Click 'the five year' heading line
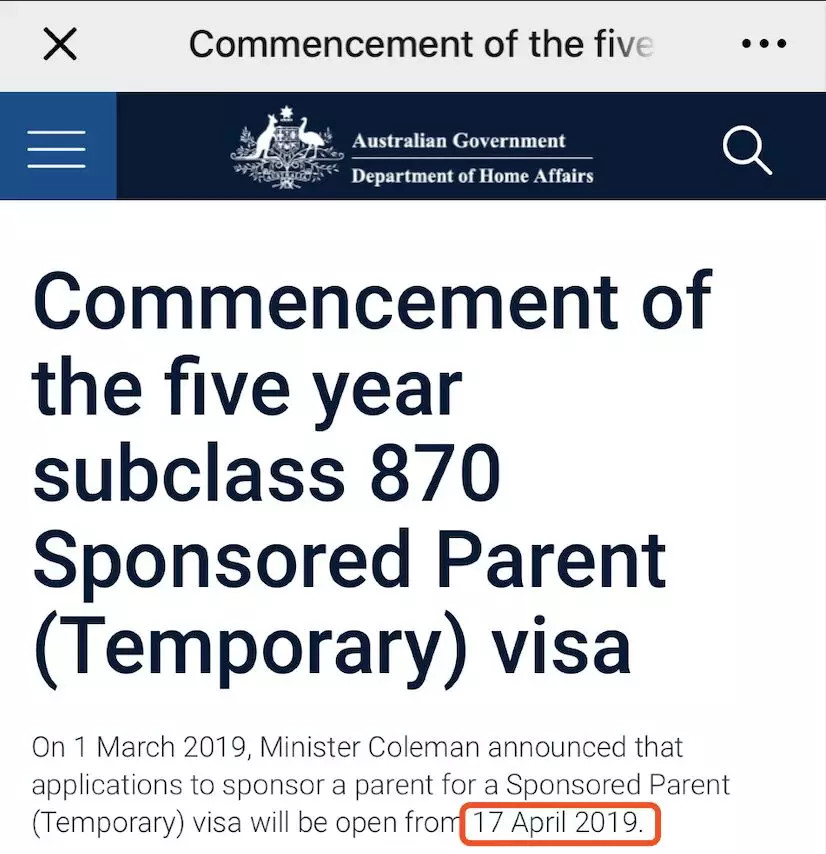 click(x=248, y=386)
